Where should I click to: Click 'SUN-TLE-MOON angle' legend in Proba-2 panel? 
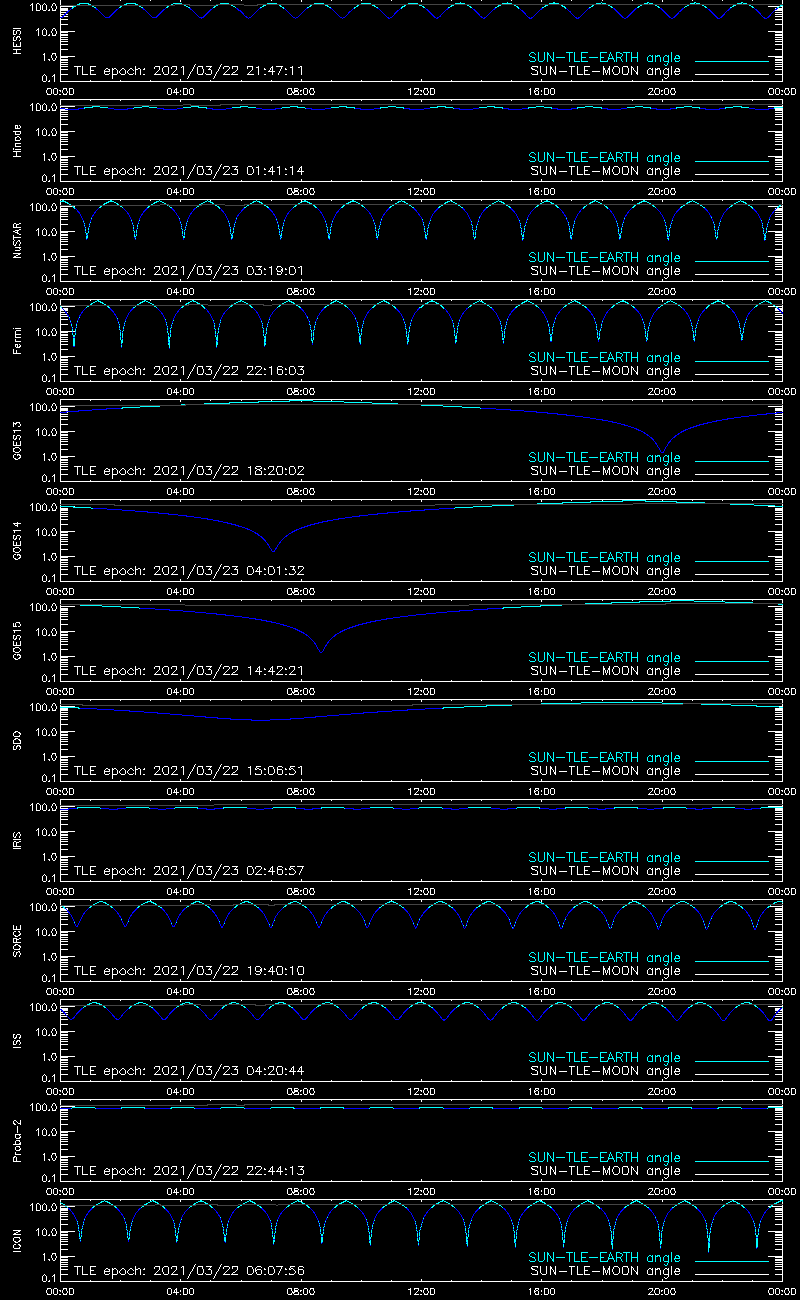(x=604, y=1171)
